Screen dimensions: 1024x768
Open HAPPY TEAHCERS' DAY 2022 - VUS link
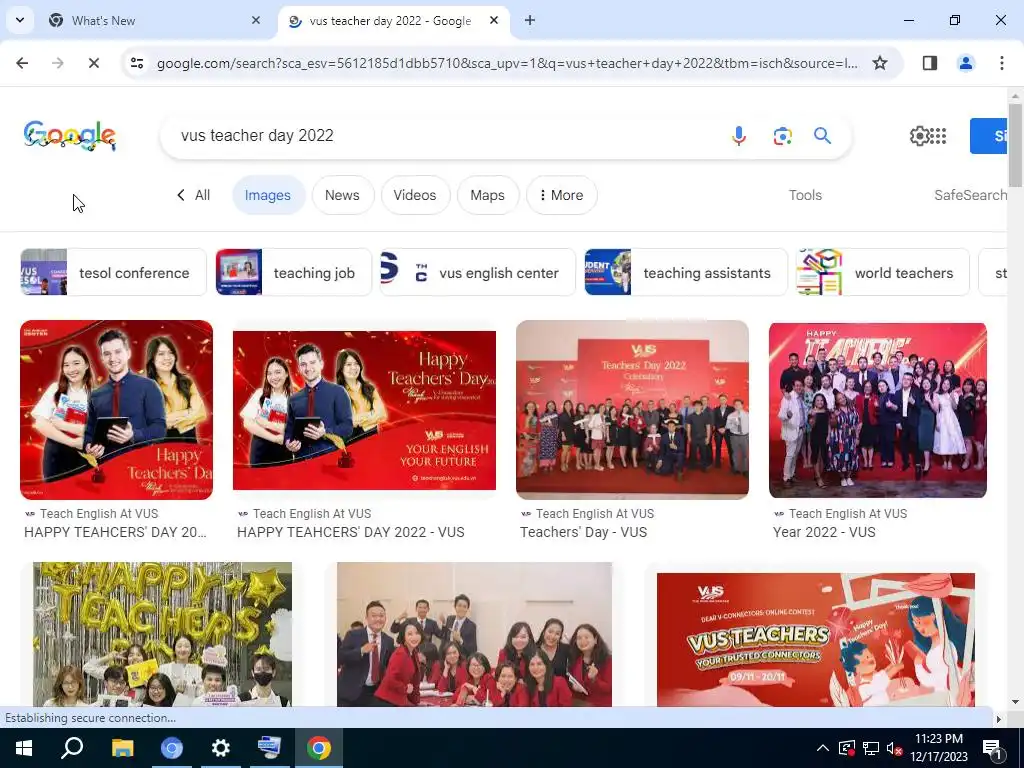click(351, 532)
